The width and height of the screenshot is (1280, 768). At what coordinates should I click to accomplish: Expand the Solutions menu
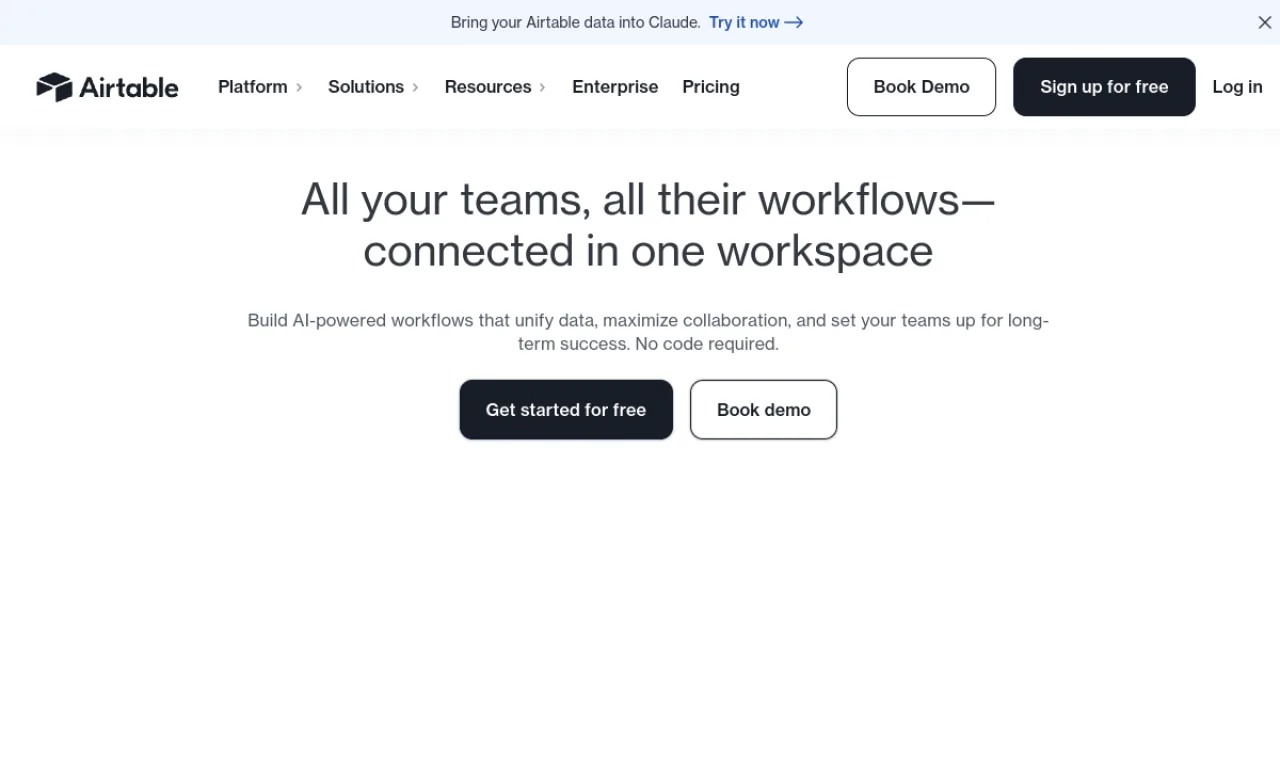coord(373,87)
